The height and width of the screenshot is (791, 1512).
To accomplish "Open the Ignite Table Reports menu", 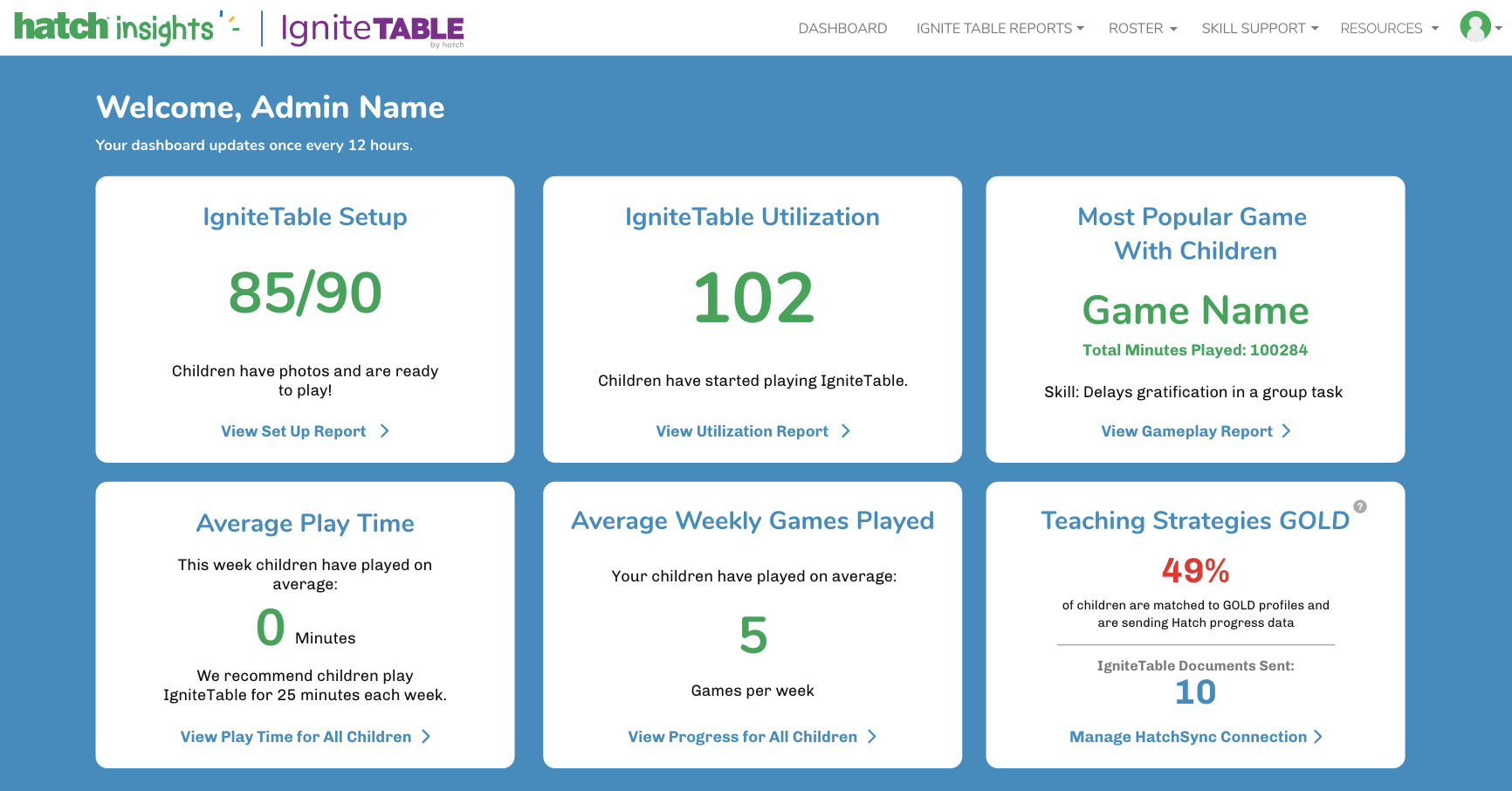I will [1000, 28].
